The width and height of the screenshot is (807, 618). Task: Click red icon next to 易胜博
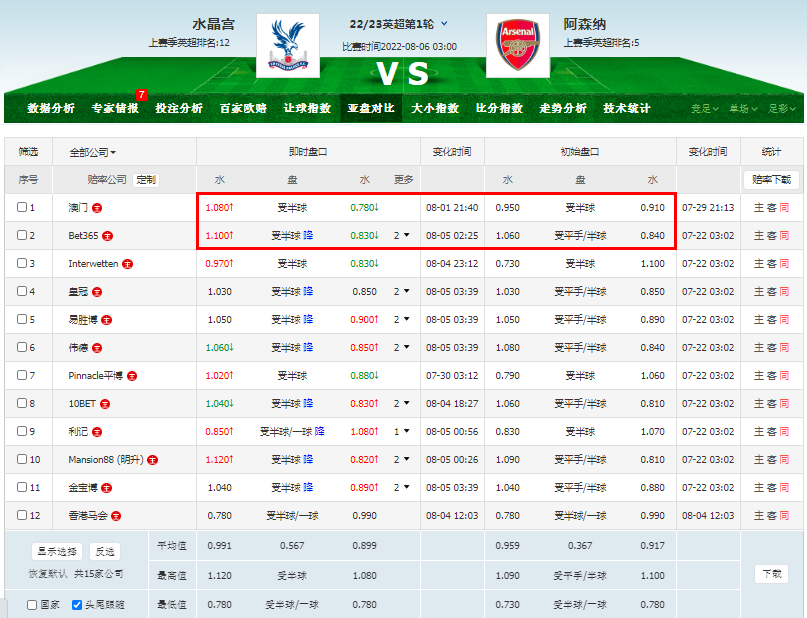[107, 320]
